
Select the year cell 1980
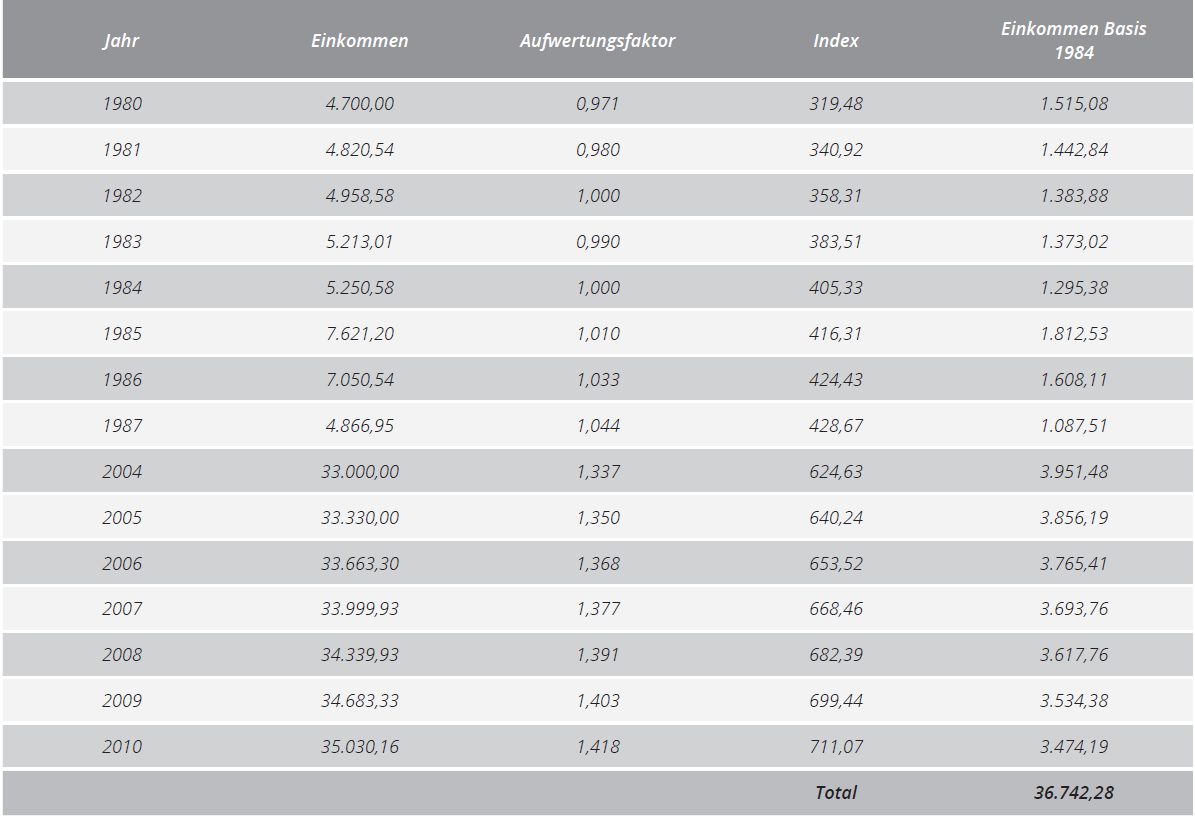tap(122, 104)
